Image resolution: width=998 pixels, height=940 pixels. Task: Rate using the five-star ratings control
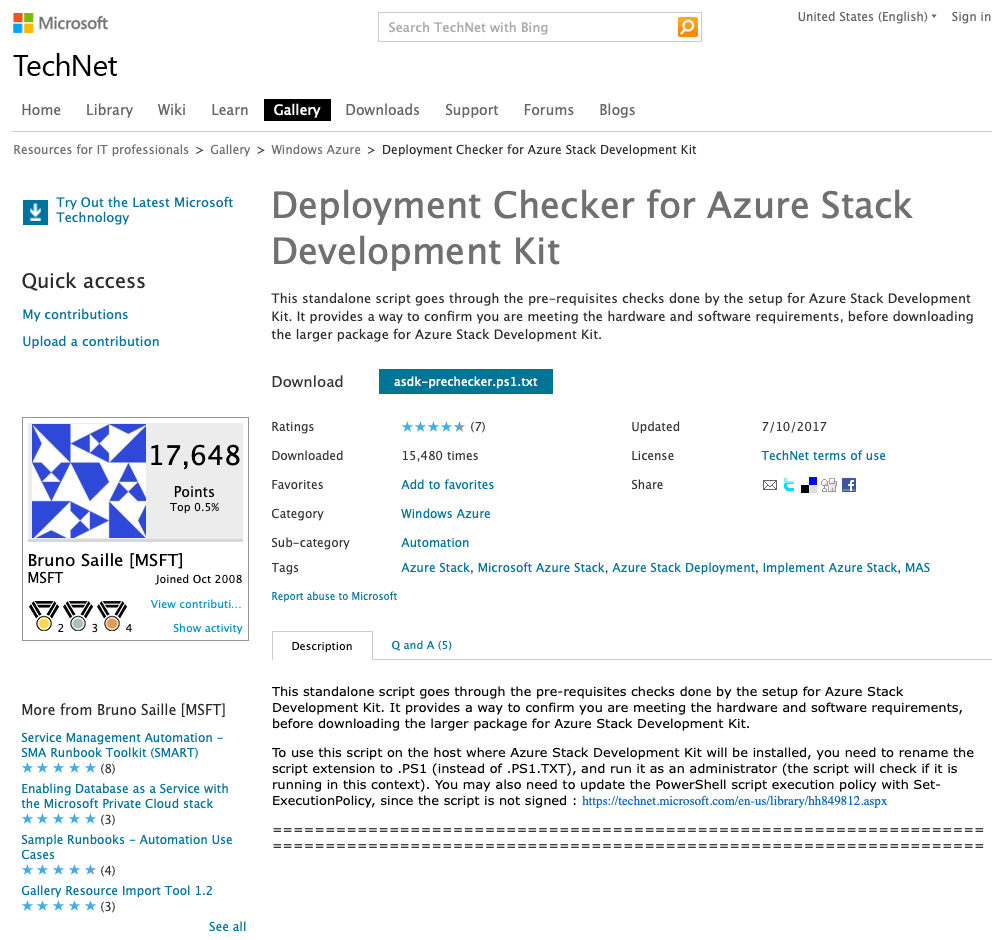point(433,427)
